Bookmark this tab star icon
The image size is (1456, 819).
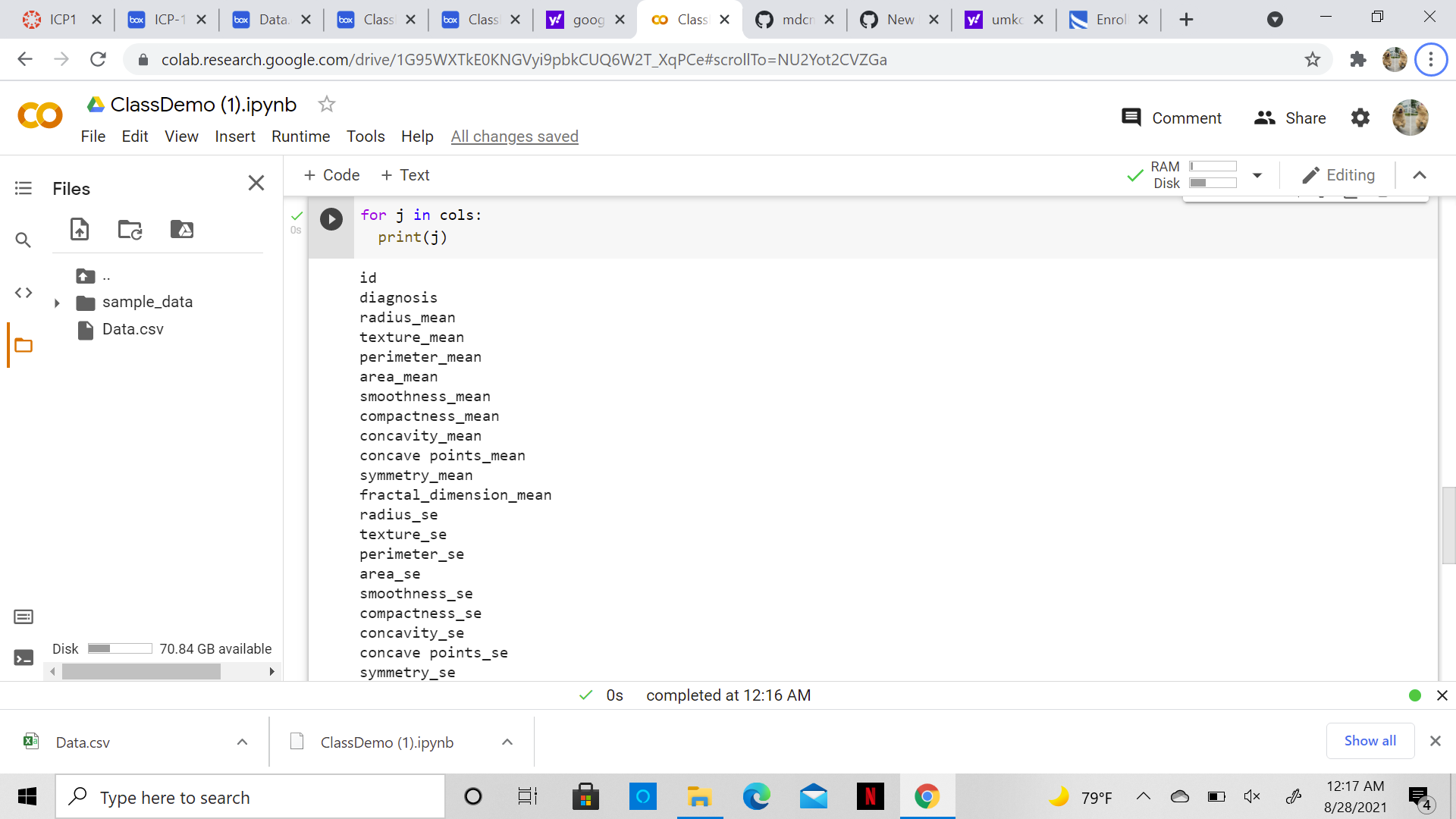pos(1313,59)
